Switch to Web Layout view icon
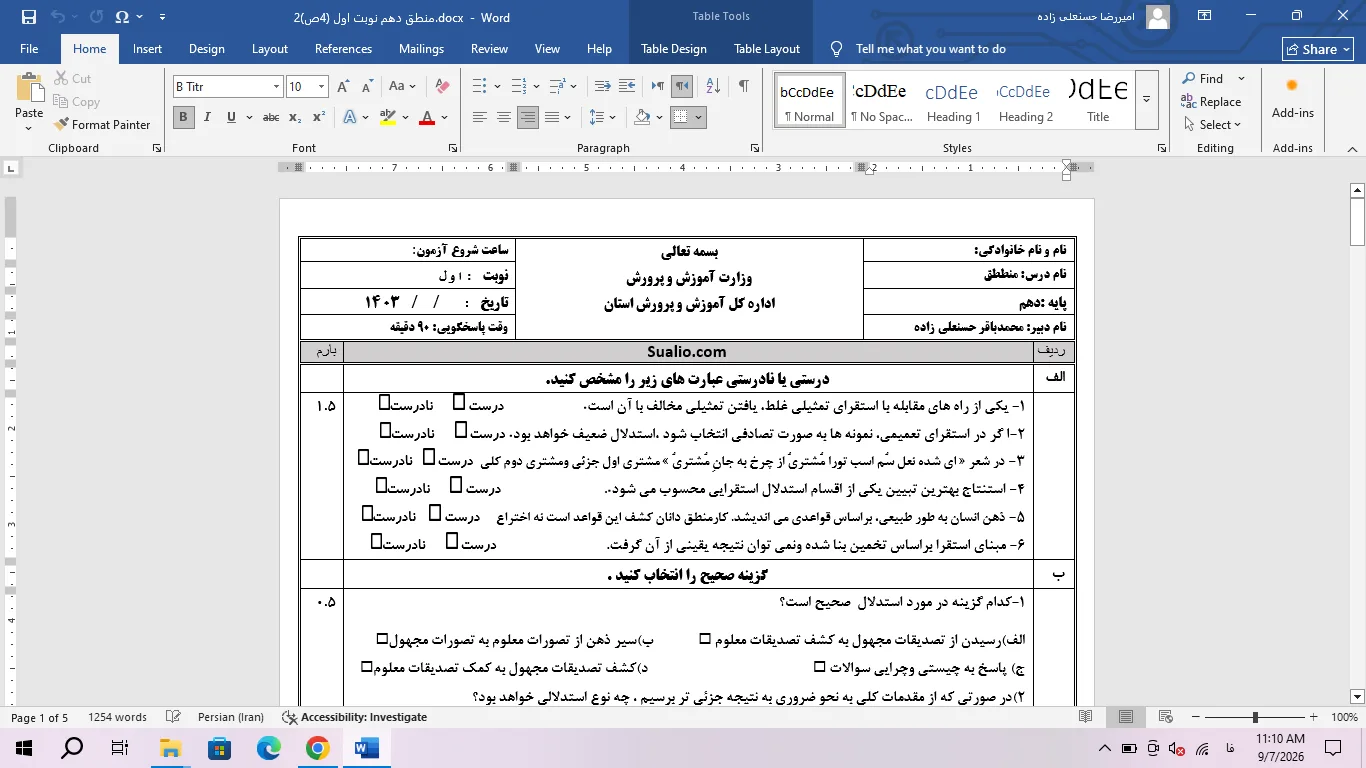The width and height of the screenshot is (1366, 768). pyautogui.click(x=1165, y=717)
